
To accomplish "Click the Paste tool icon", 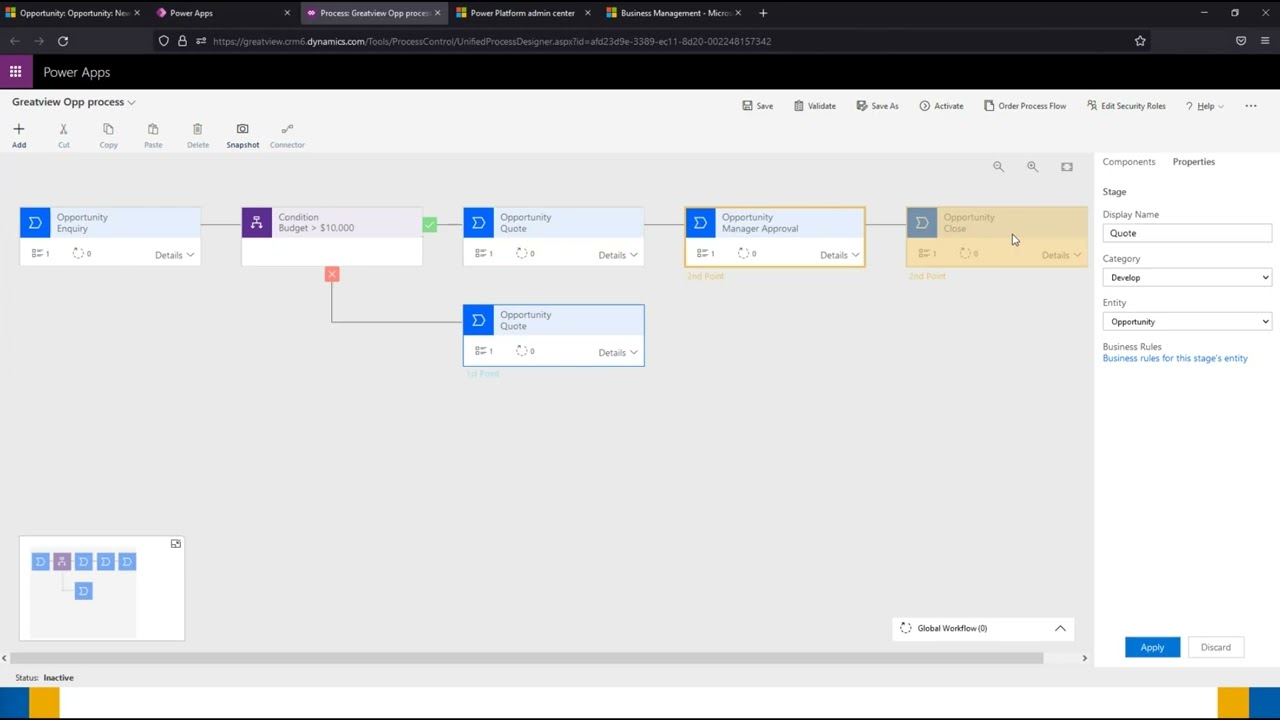I will point(153,130).
